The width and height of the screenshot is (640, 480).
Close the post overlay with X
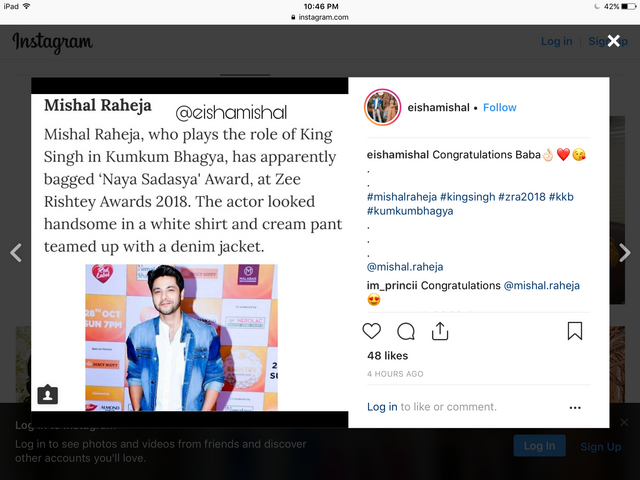[613, 40]
